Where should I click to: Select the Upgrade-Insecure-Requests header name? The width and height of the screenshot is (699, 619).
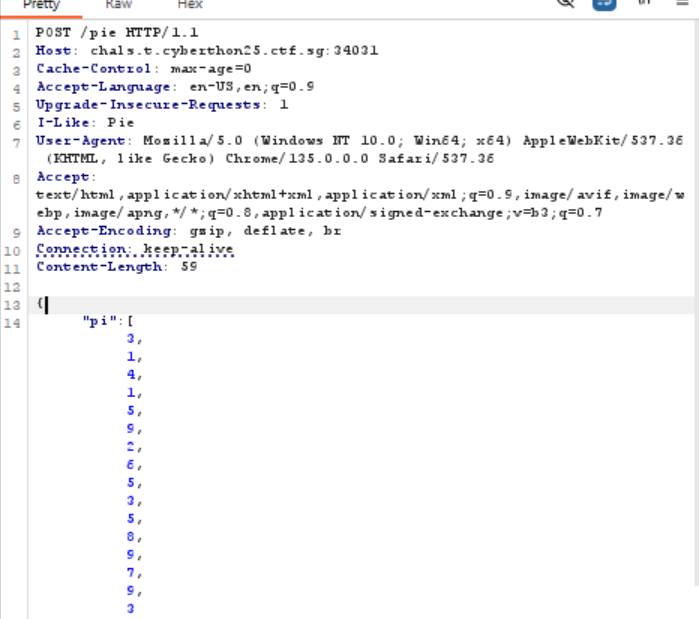click(x=148, y=105)
